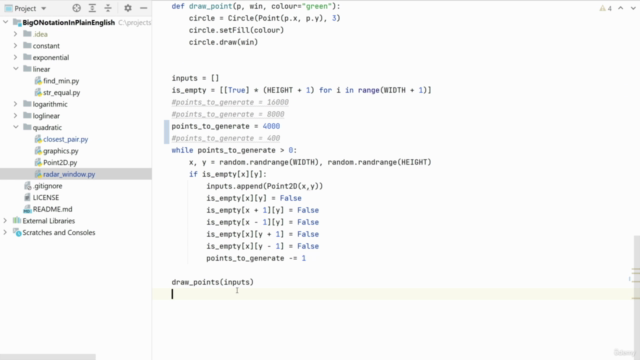This screenshot has height=360, width=640.
Task: Open closest_pair.py file
Action: pyautogui.click(x=66, y=139)
